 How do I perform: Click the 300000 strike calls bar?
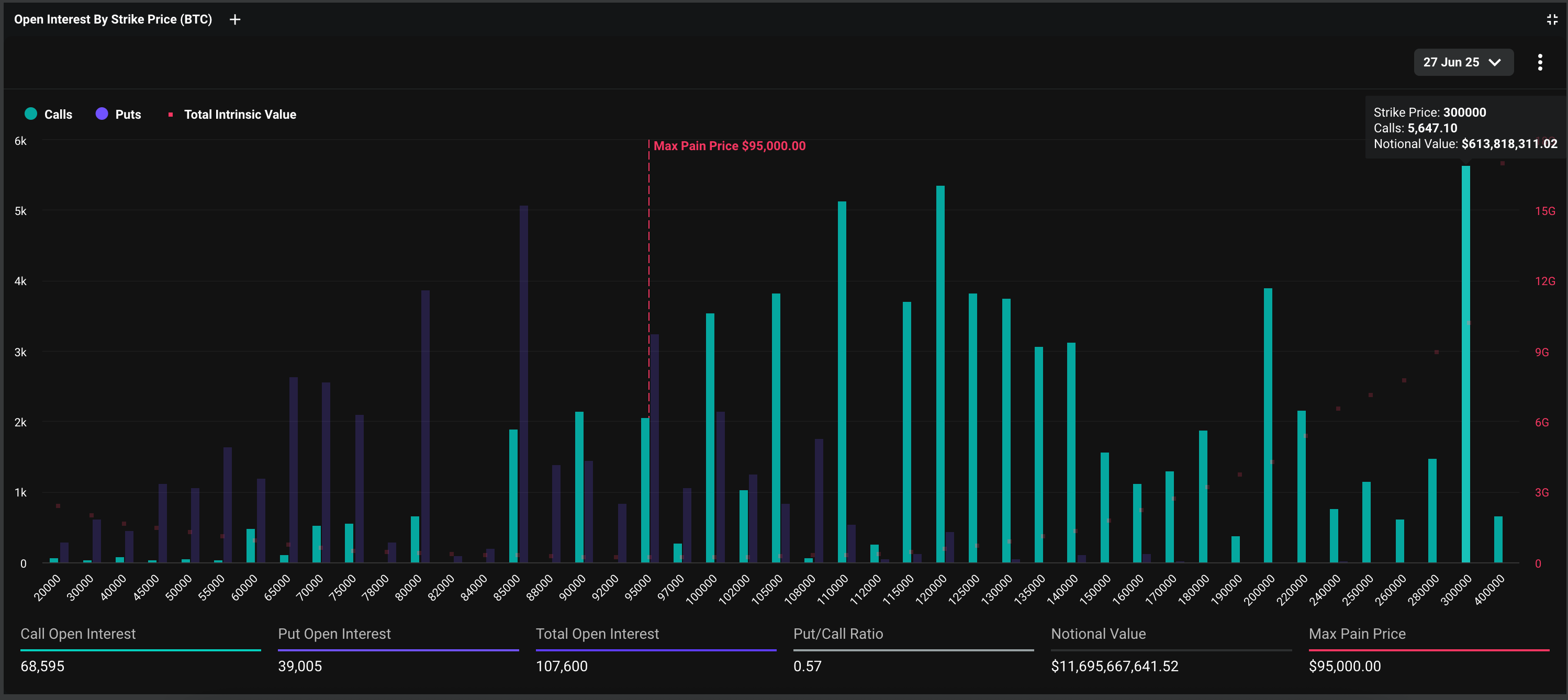tap(1465, 365)
